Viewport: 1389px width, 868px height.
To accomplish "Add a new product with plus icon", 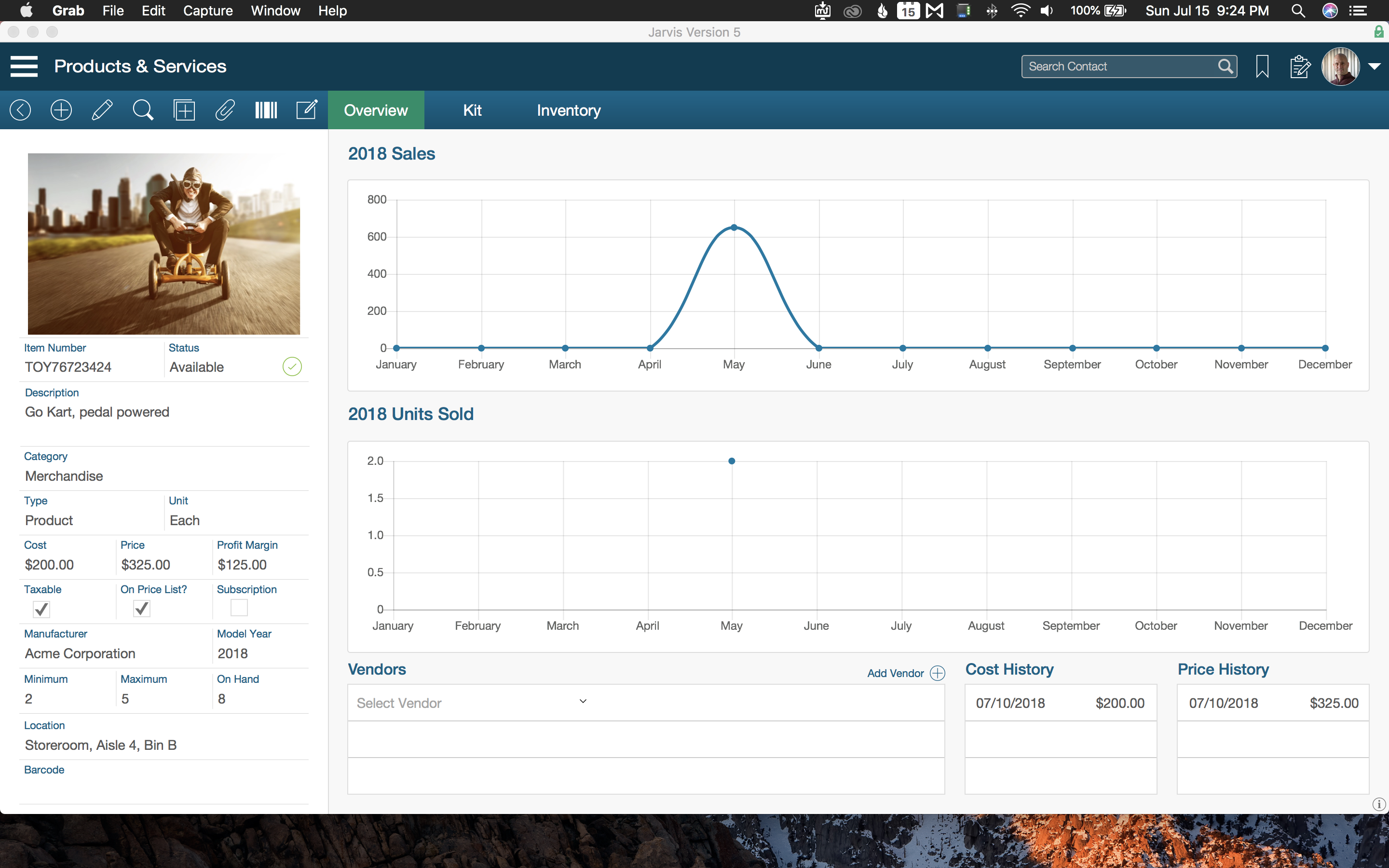I will coord(61,109).
